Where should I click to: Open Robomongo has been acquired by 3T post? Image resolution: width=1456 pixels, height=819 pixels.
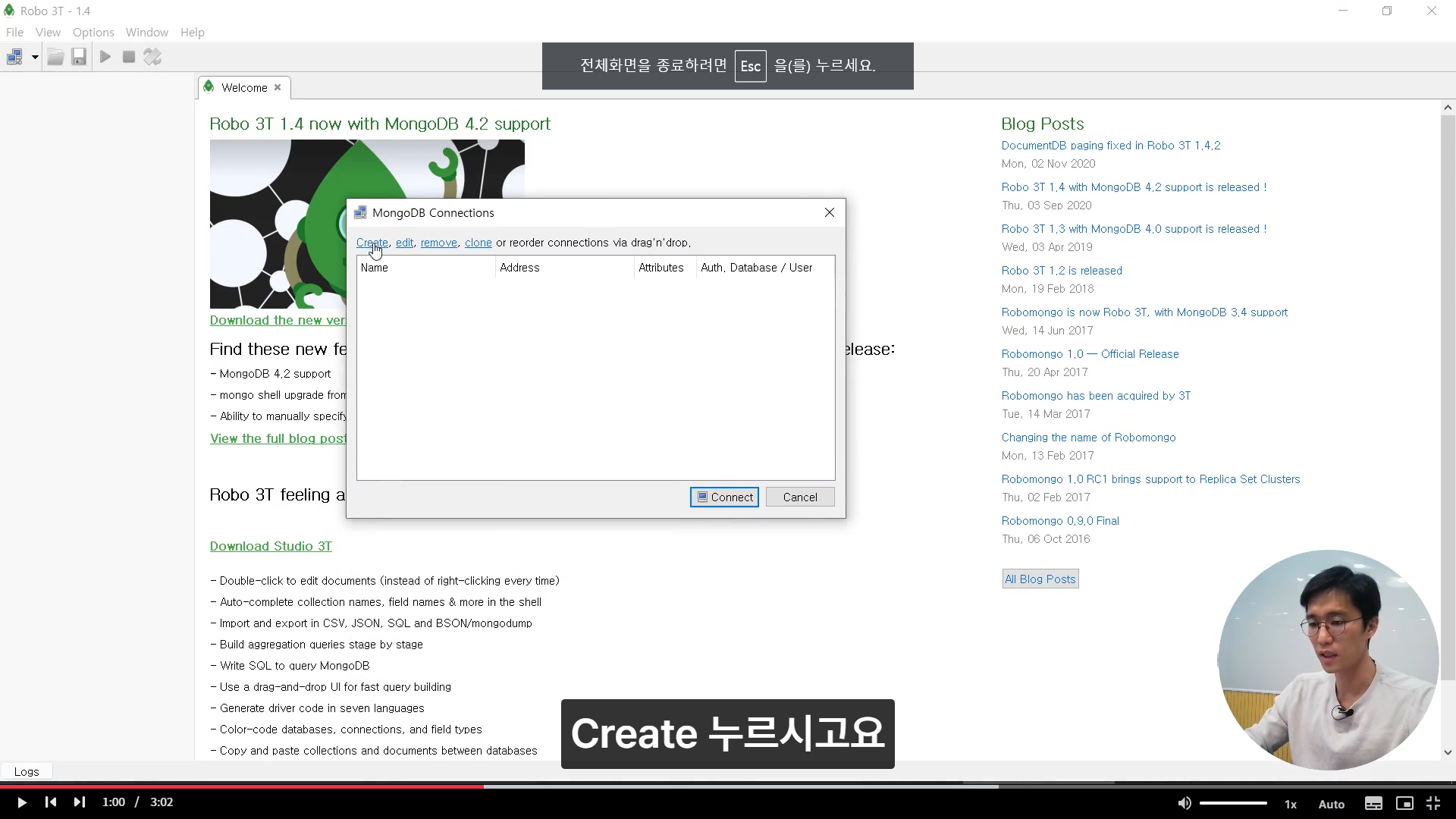[x=1096, y=396]
